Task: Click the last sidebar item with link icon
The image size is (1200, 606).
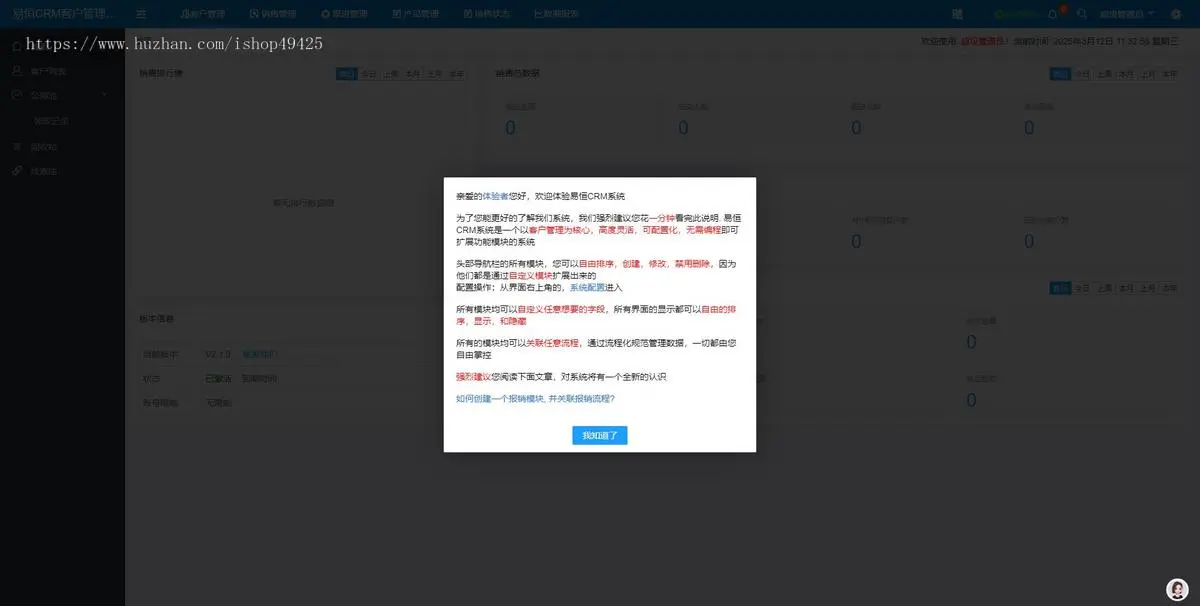Action: 62,171
